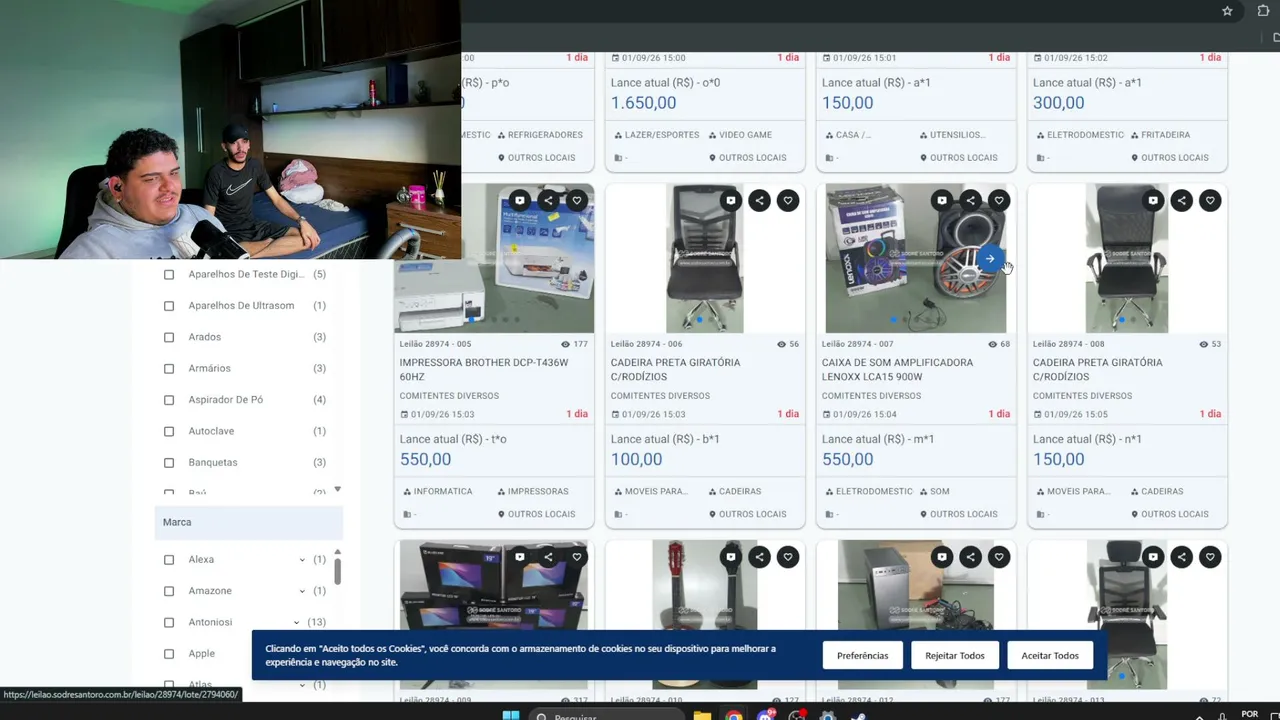Screen dimensions: 1280x720
Task: Select the Banquetas category checkbox
Action: pos(169,463)
